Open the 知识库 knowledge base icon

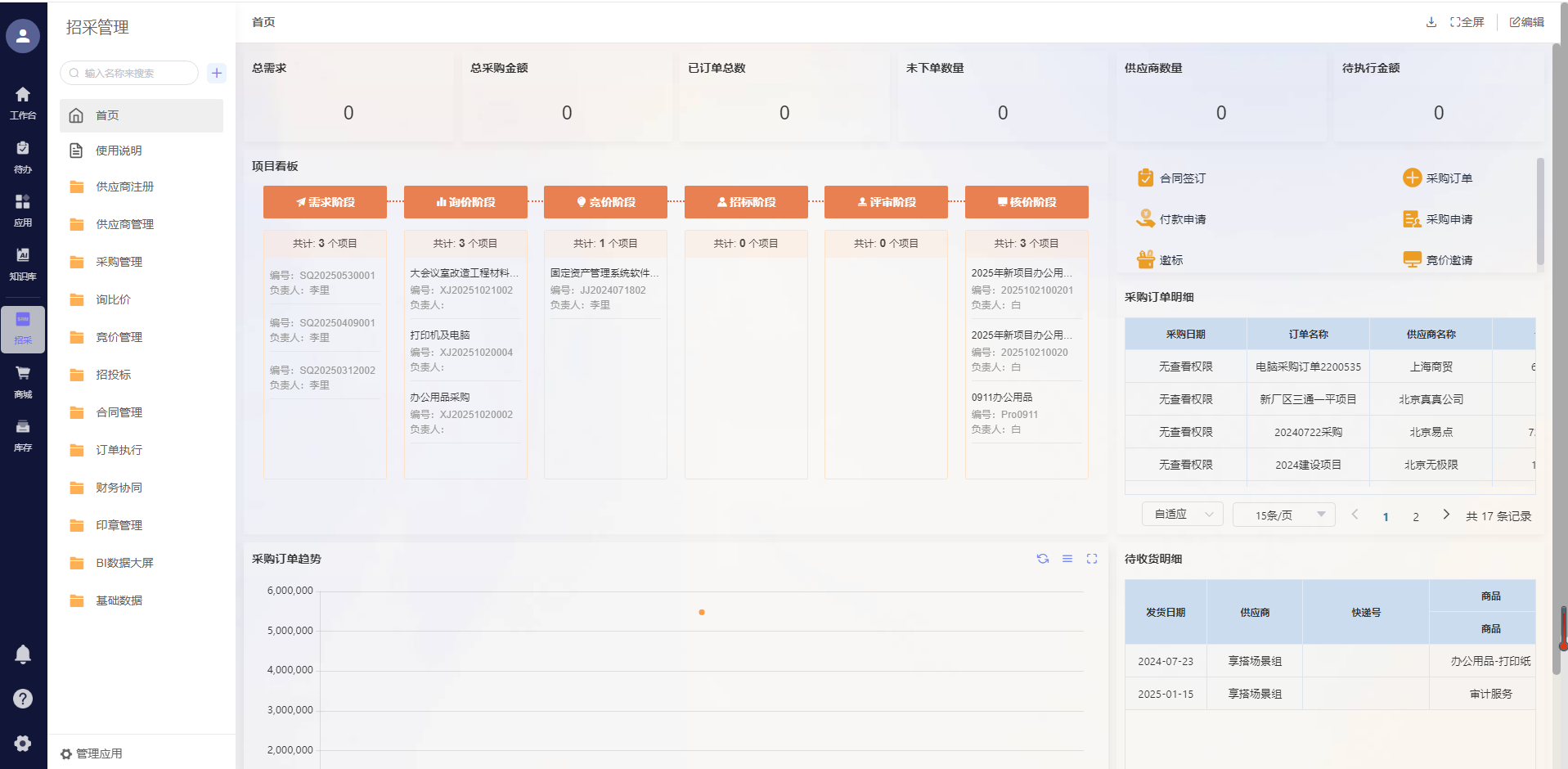tap(23, 263)
